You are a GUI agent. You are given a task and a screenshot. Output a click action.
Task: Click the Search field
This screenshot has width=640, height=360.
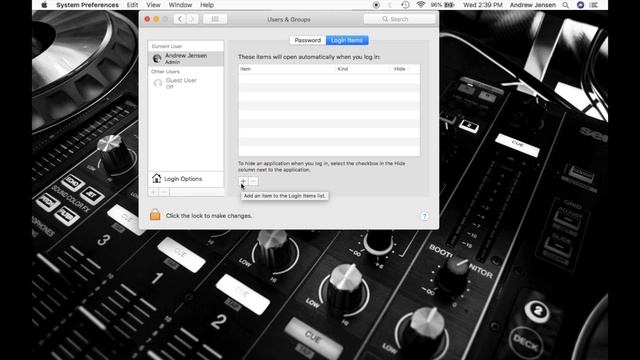[399, 19]
